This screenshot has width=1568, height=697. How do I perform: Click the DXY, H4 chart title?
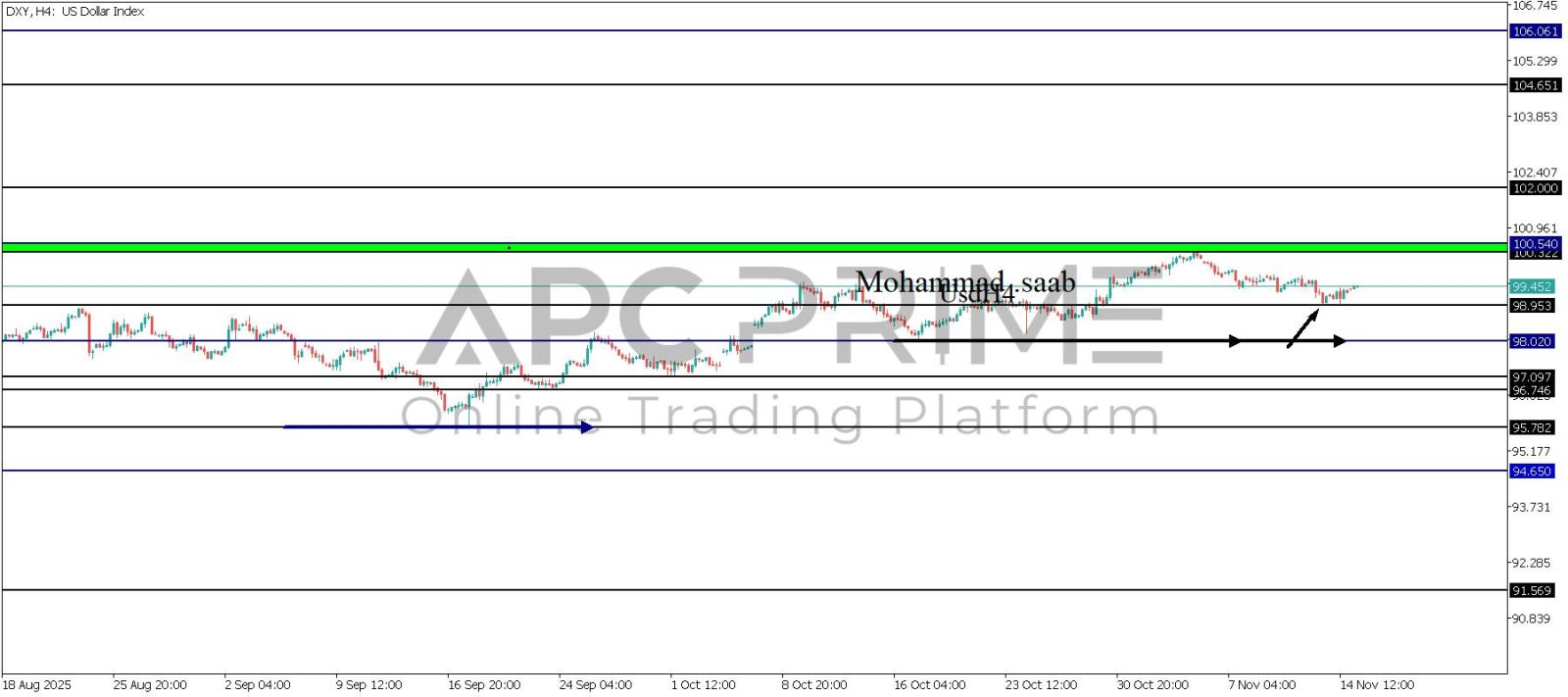[x=74, y=12]
